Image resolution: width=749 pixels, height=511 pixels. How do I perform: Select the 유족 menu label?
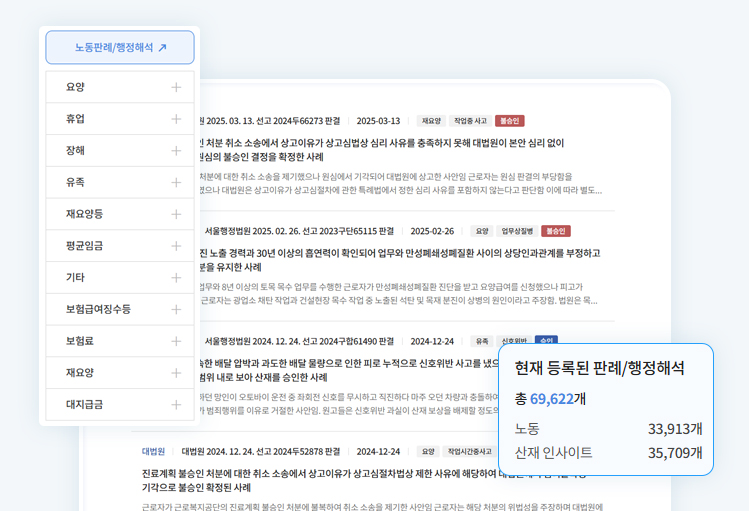pos(75,182)
